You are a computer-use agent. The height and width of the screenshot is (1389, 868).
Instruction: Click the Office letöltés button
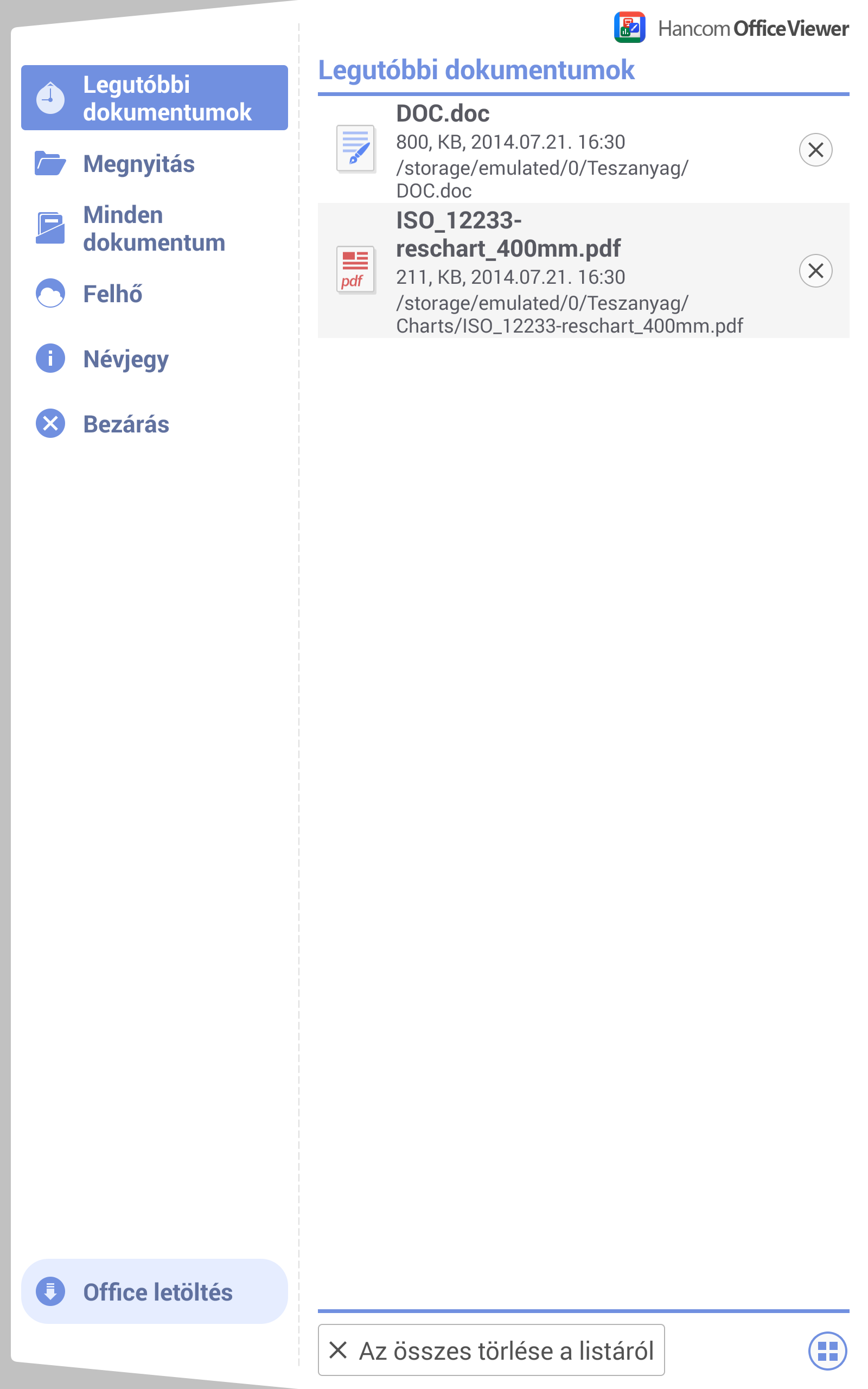[155, 1291]
